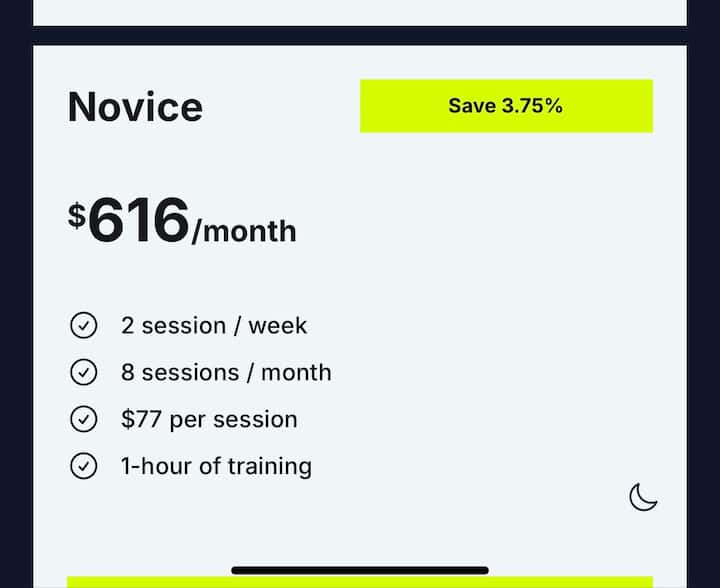Tap the "/month" billing period label
720x588 pixels.
pyautogui.click(x=244, y=232)
